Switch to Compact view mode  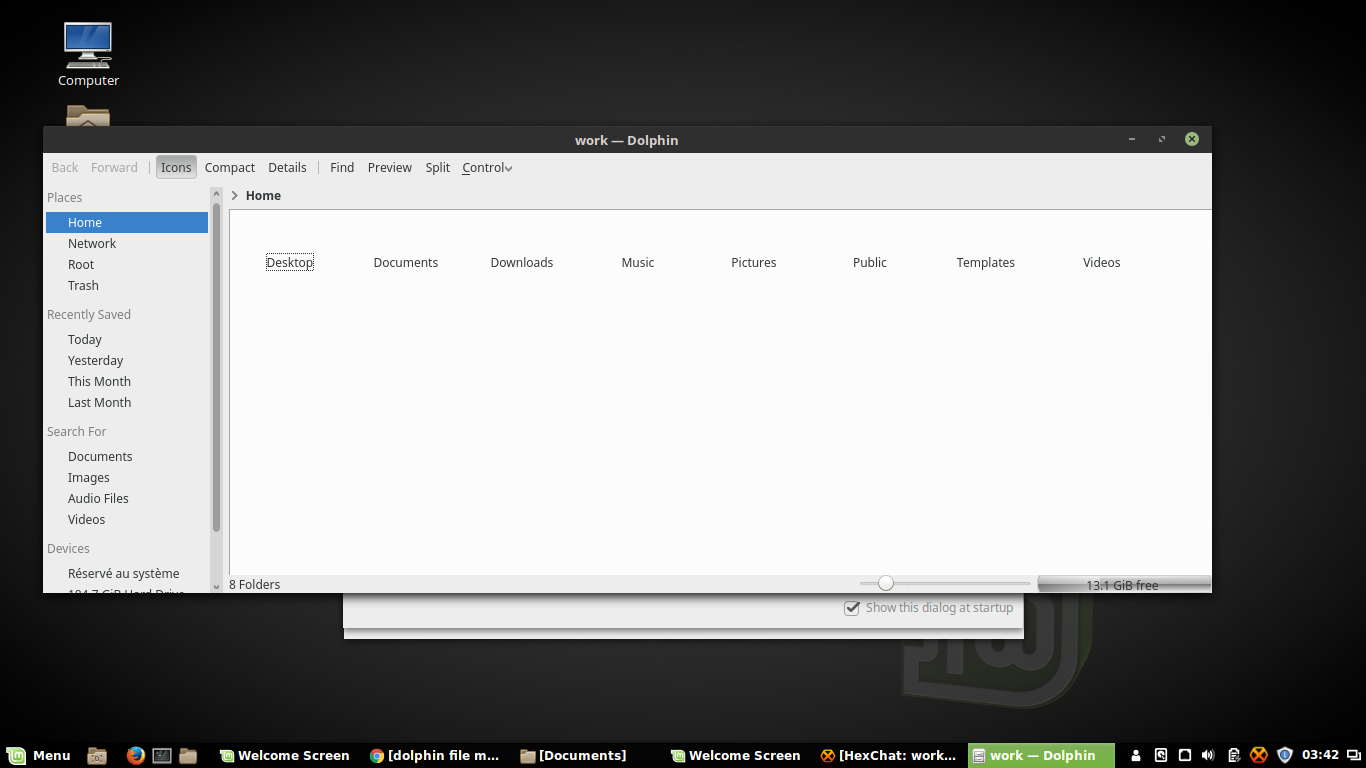(x=229, y=167)
